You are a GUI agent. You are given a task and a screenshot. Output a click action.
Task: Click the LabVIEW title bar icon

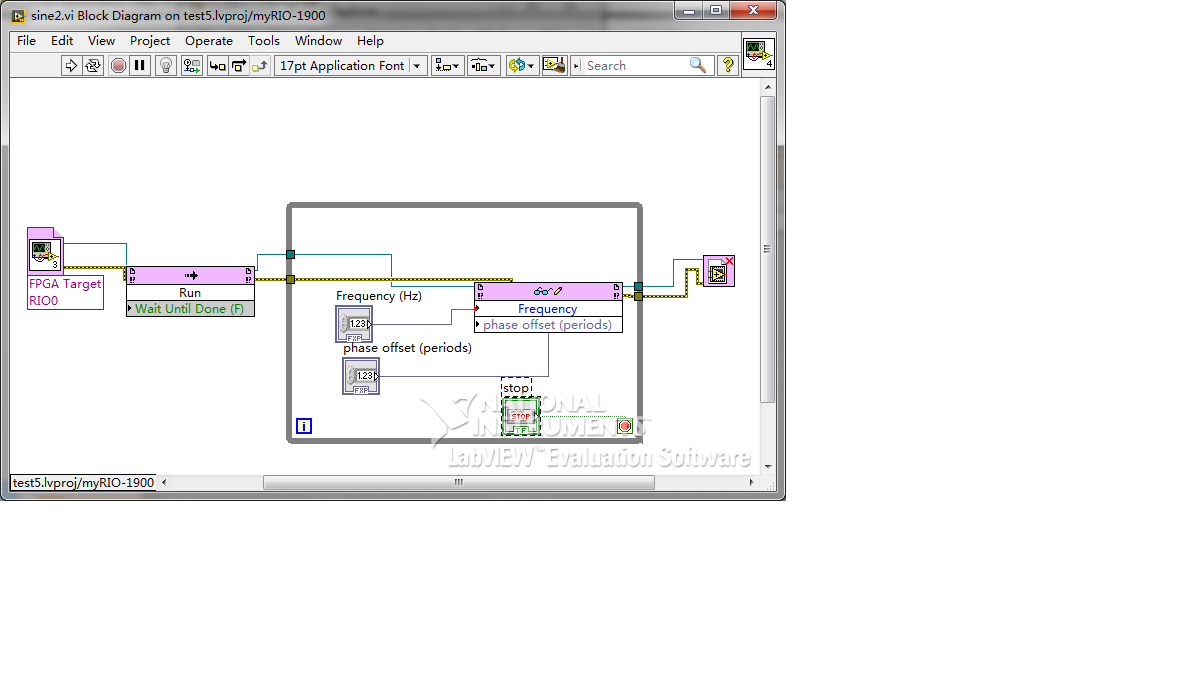tap(18, 15)
